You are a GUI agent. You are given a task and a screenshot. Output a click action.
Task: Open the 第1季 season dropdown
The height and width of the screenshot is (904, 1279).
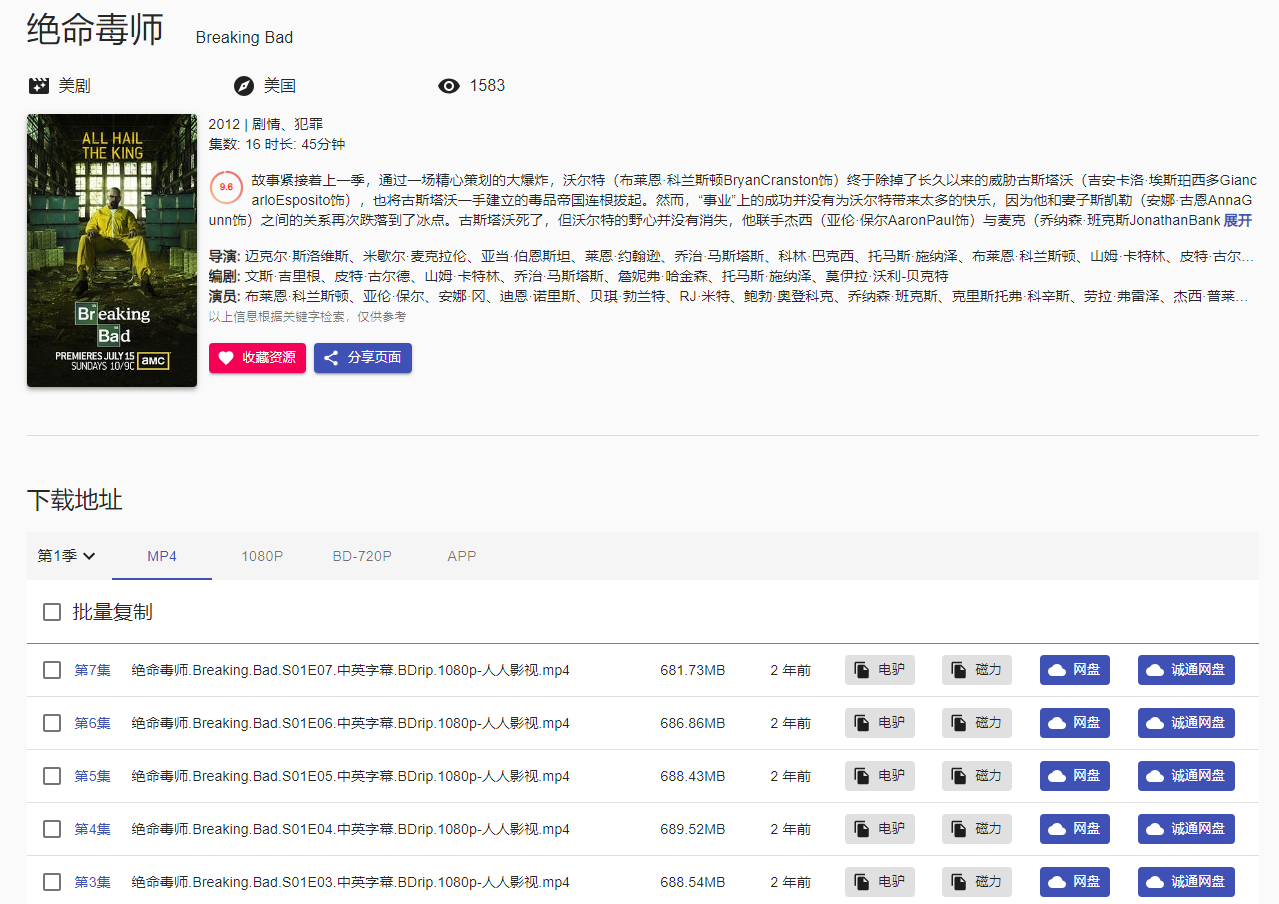pos(67,556)
